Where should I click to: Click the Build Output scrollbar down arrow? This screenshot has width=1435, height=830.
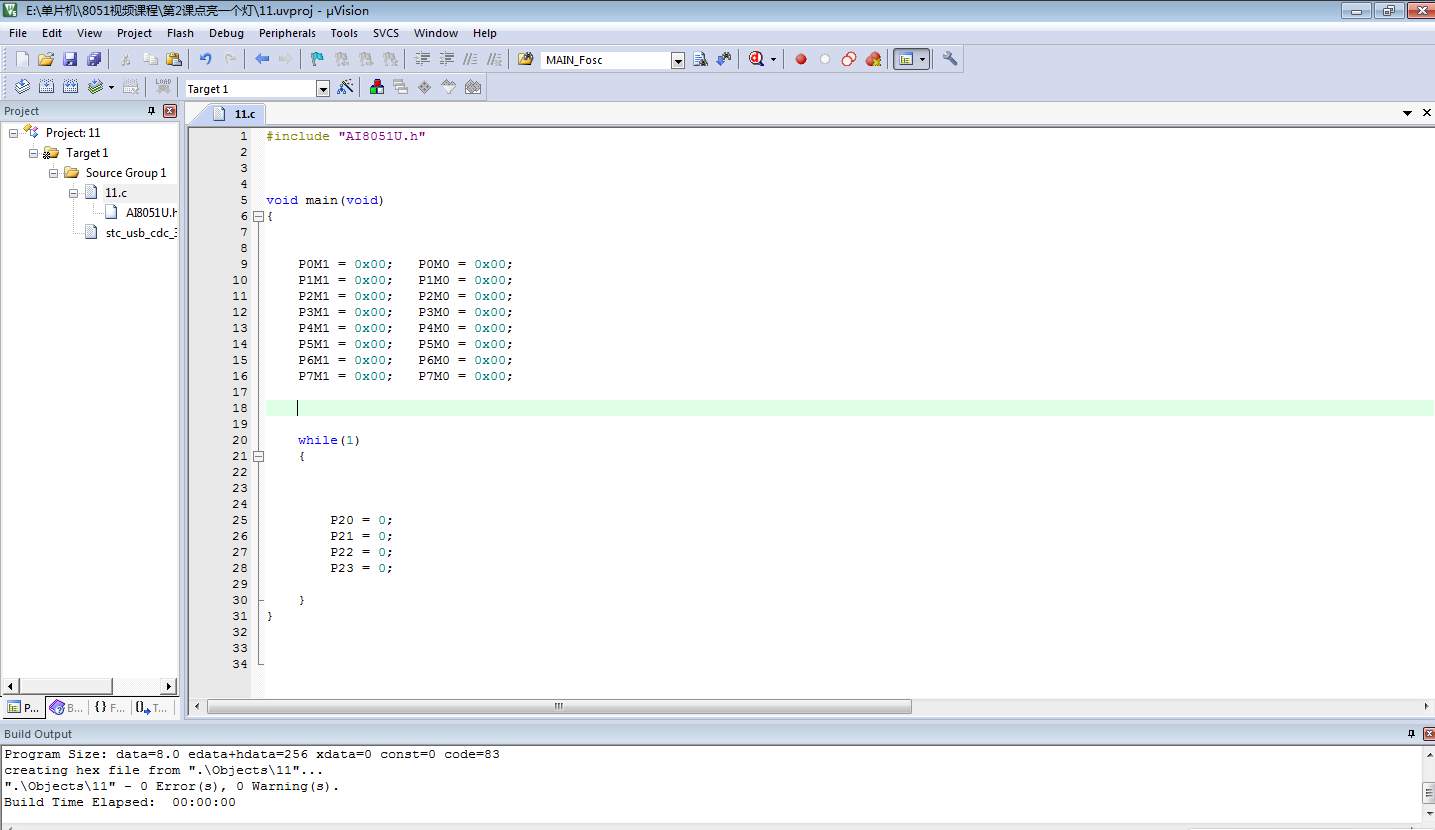(x=1428, y=816)
